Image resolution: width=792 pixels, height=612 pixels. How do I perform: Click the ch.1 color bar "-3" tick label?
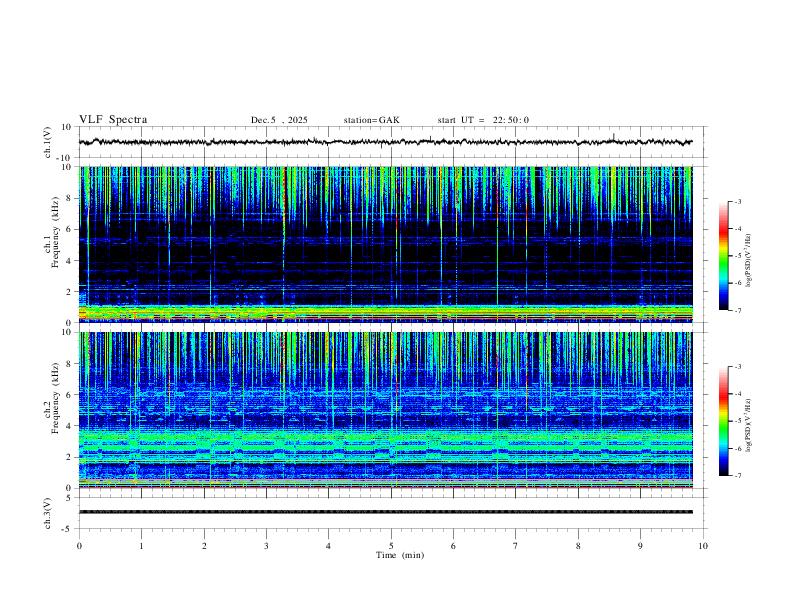[x=737, y=201]
